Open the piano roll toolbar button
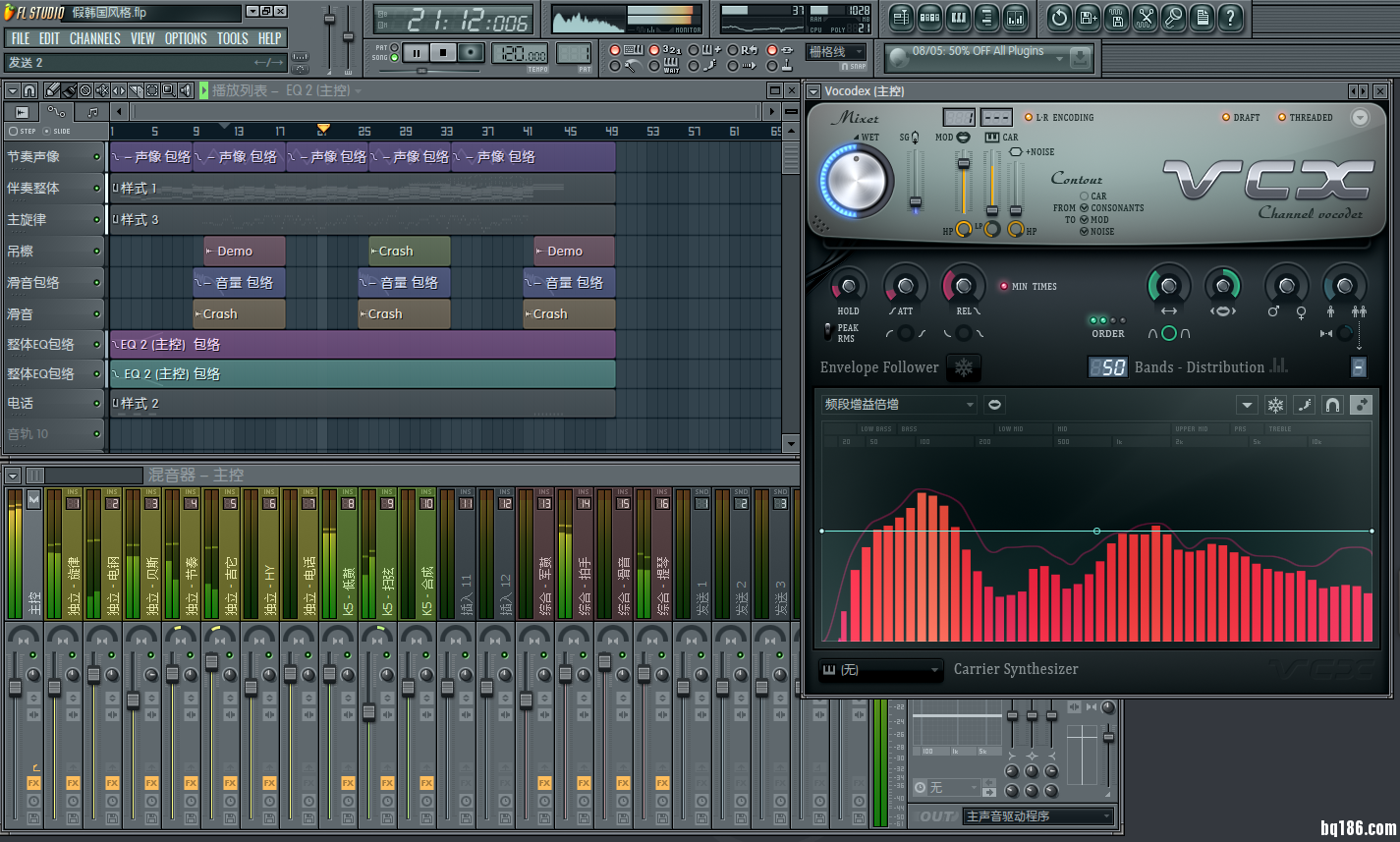The image size is (1400, 842). tap(958, 17)
